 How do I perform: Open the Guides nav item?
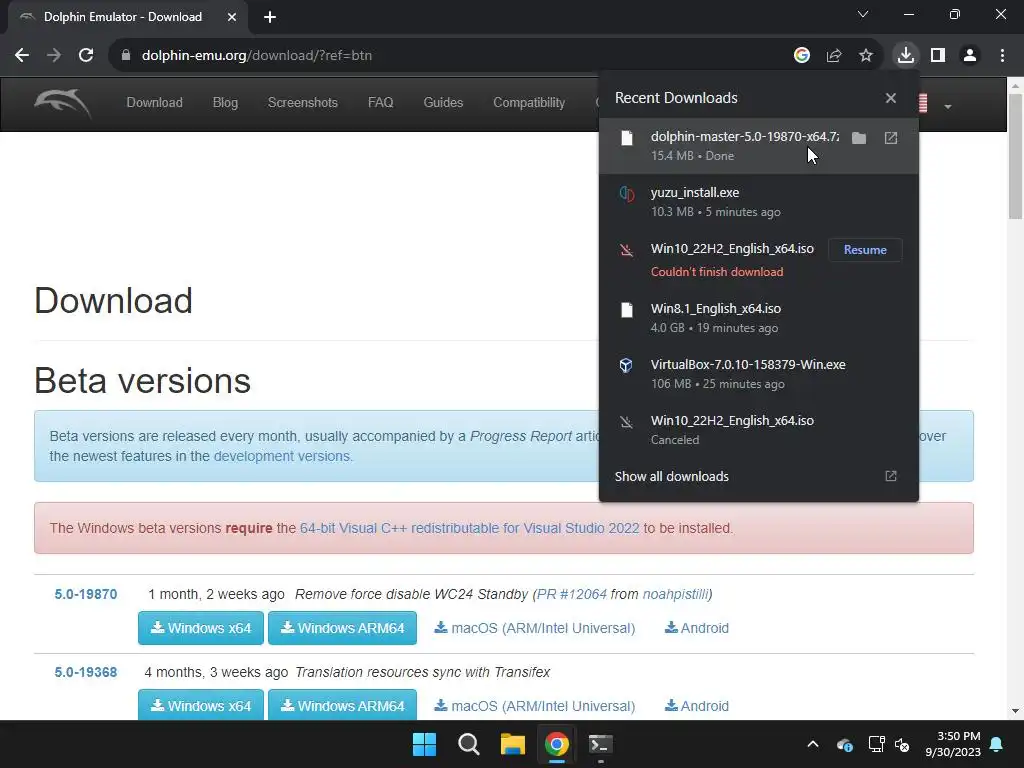[443, 103]
